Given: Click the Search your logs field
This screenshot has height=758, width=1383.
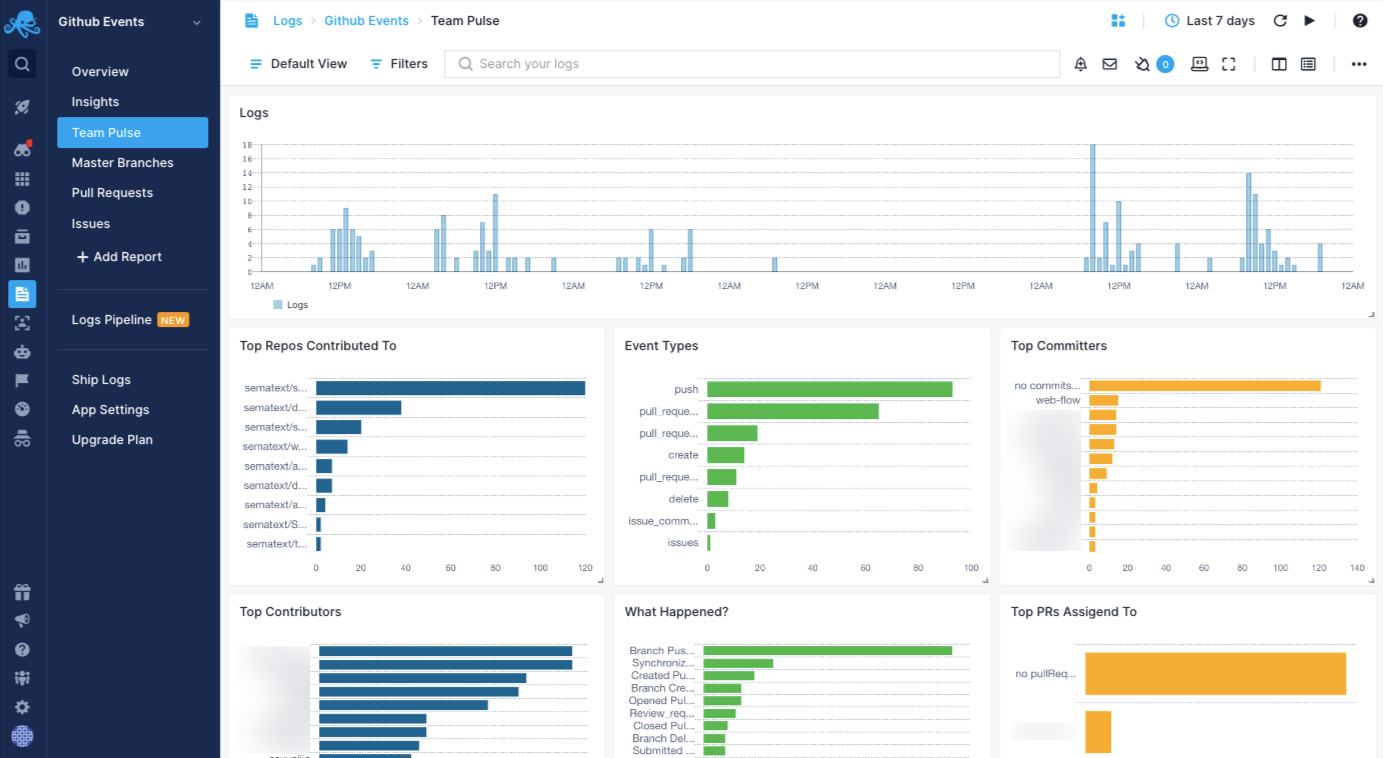Looking at the screenshot, I should [752, 64].
